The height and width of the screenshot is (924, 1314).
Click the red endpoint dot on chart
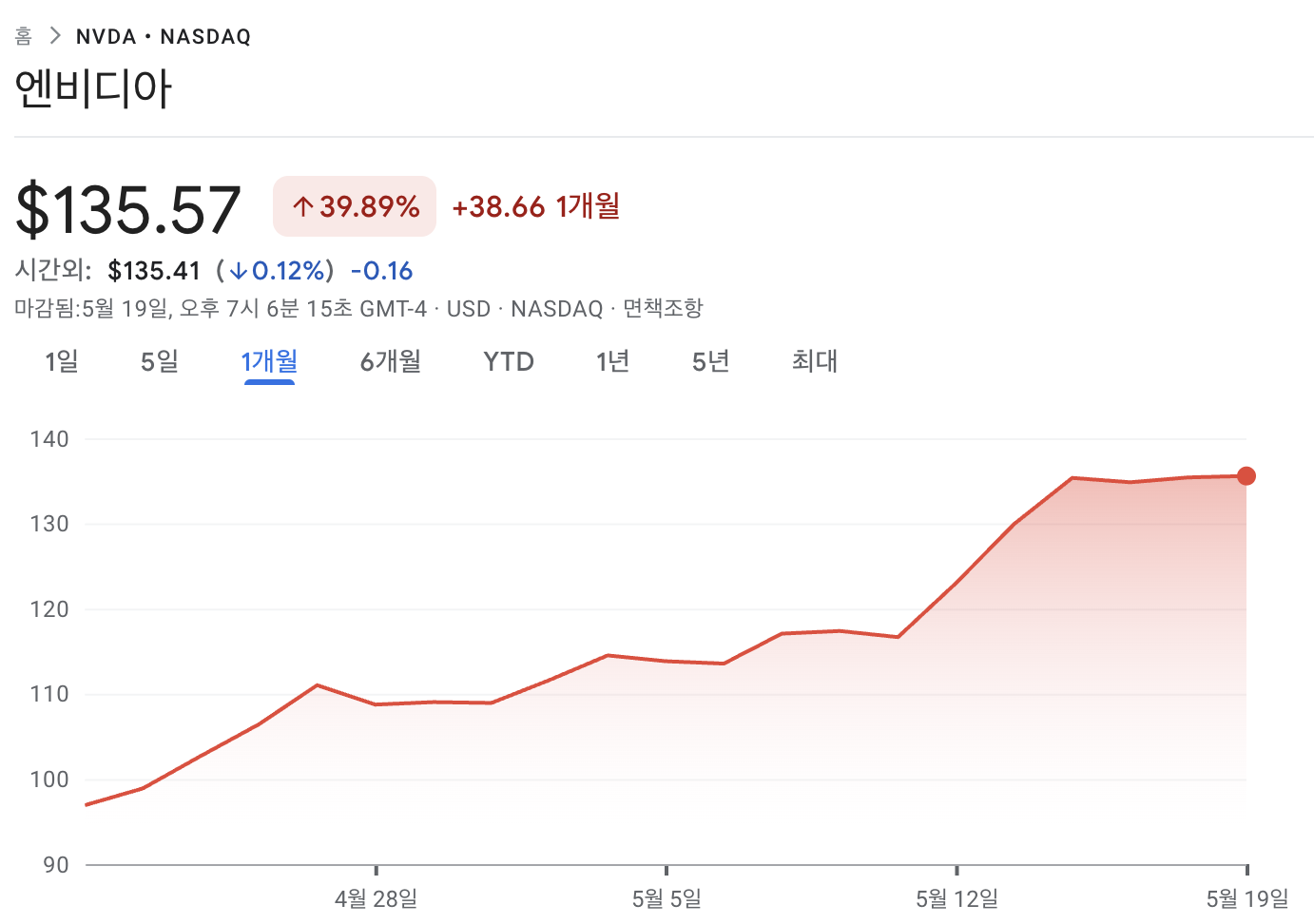click(1246, 476)
